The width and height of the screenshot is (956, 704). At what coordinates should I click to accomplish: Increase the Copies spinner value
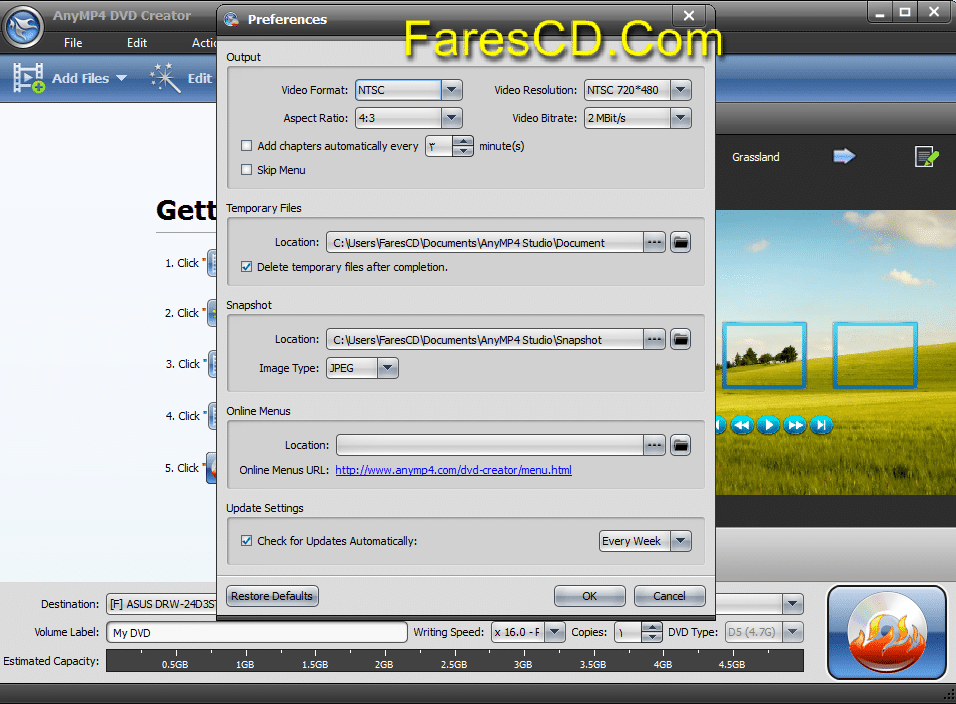(x=652, y=627)
